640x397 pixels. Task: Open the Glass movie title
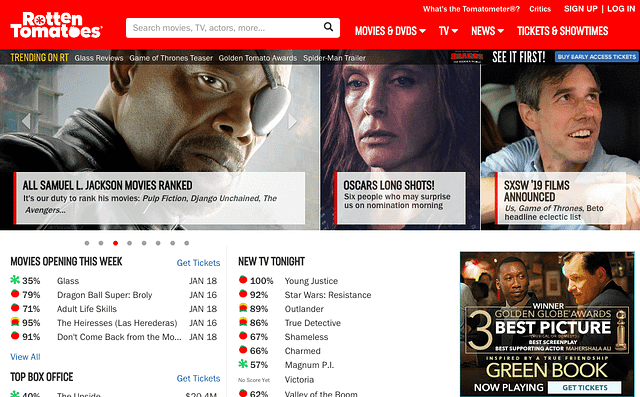click(x=68, y=281)
